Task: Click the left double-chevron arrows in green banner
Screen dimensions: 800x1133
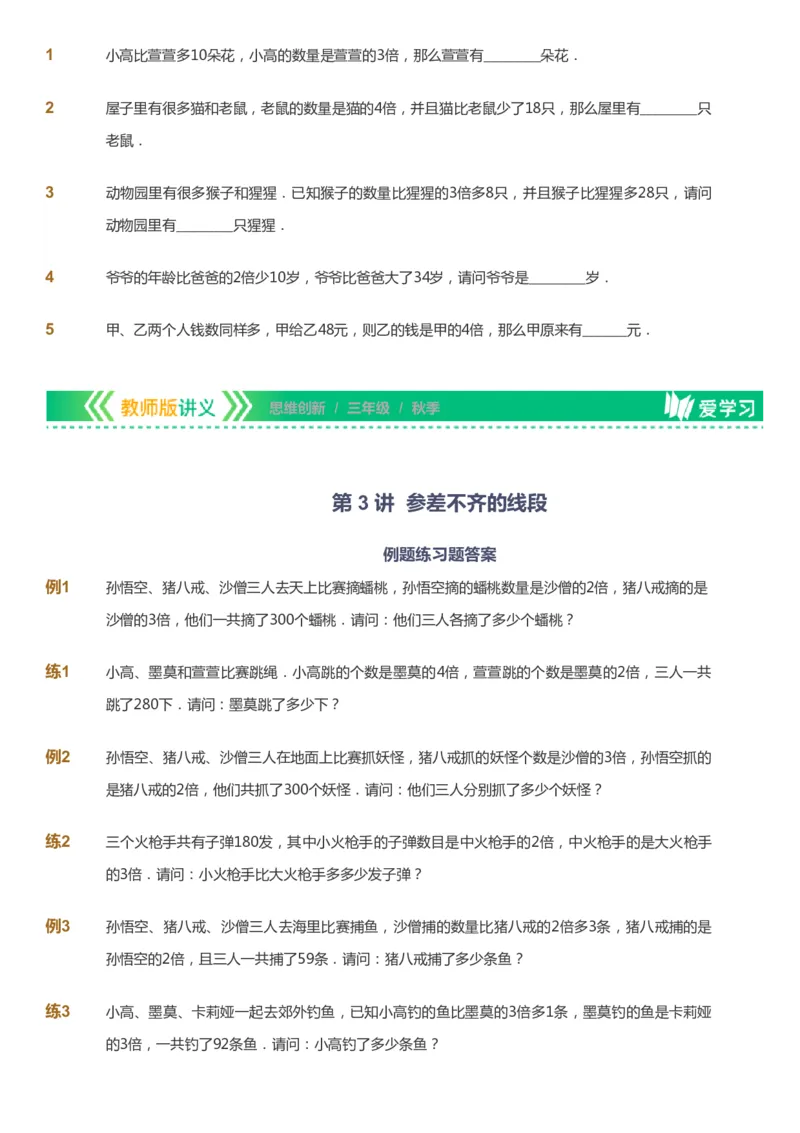Action: [x=100, y=406]
